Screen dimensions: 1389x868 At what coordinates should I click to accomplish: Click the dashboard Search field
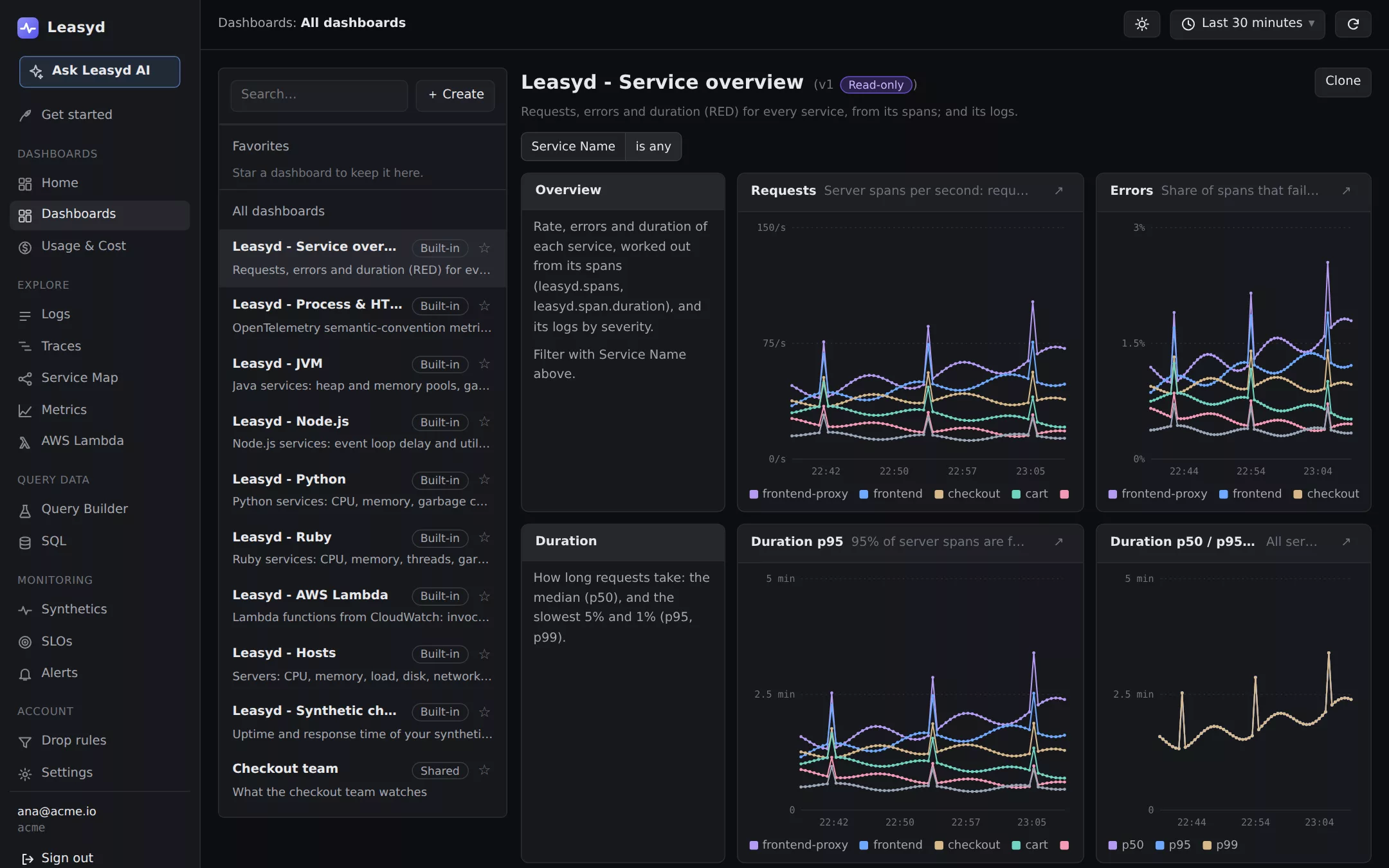click(319, 95)
